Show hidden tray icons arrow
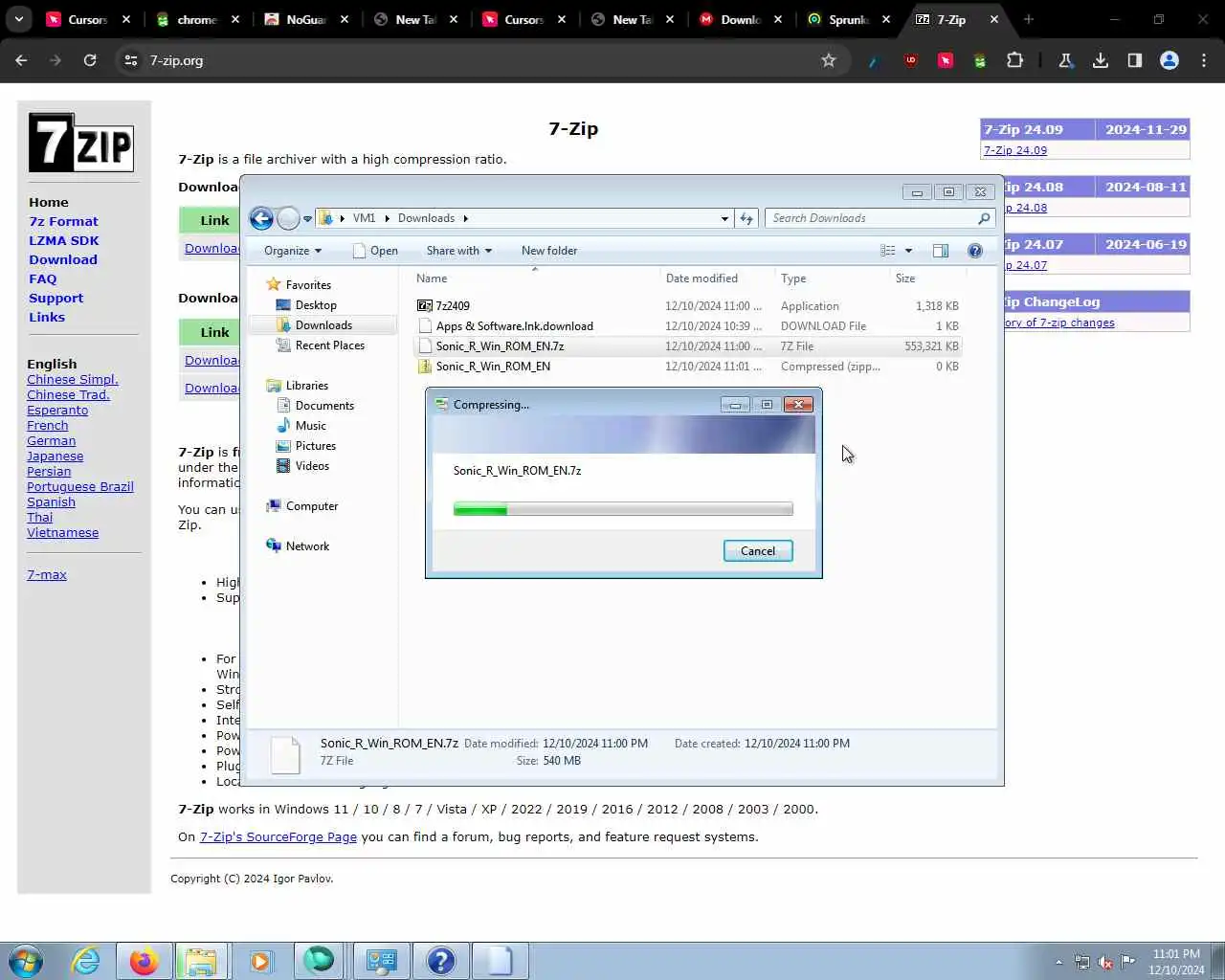 pos(1058,962)
